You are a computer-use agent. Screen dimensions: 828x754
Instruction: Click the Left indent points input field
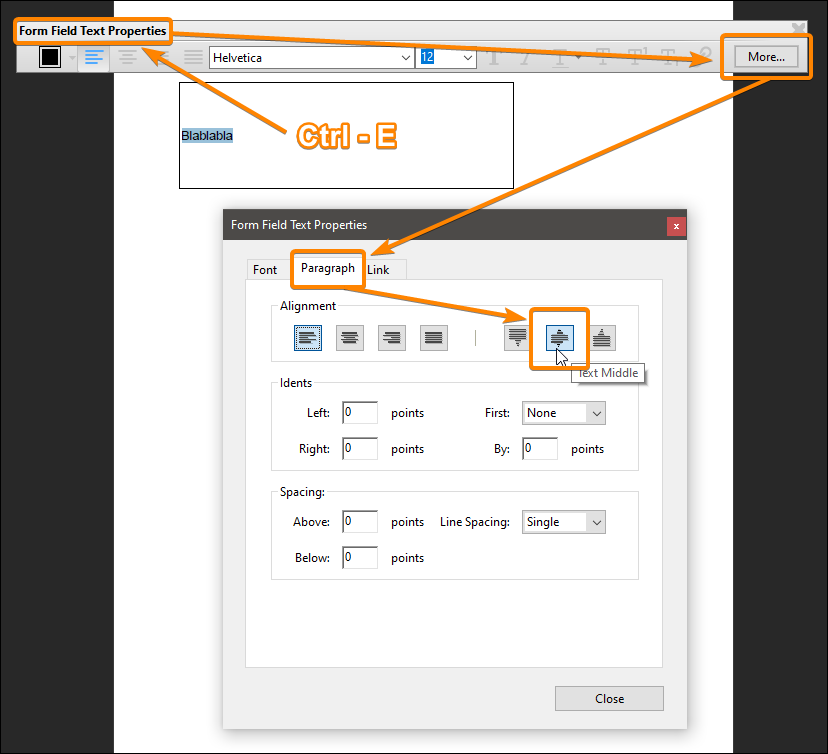[x=359, y=412]
